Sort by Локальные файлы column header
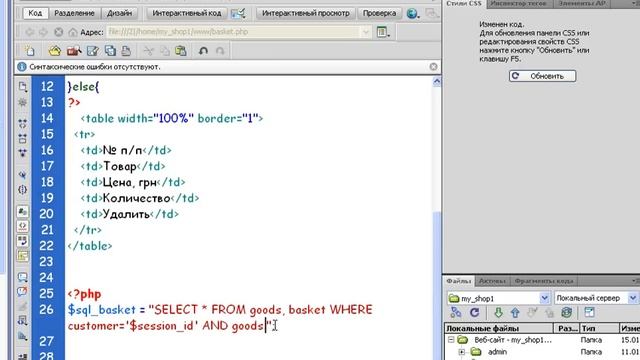This screenshot has height=360, width=640. click(x=499, y=328)
